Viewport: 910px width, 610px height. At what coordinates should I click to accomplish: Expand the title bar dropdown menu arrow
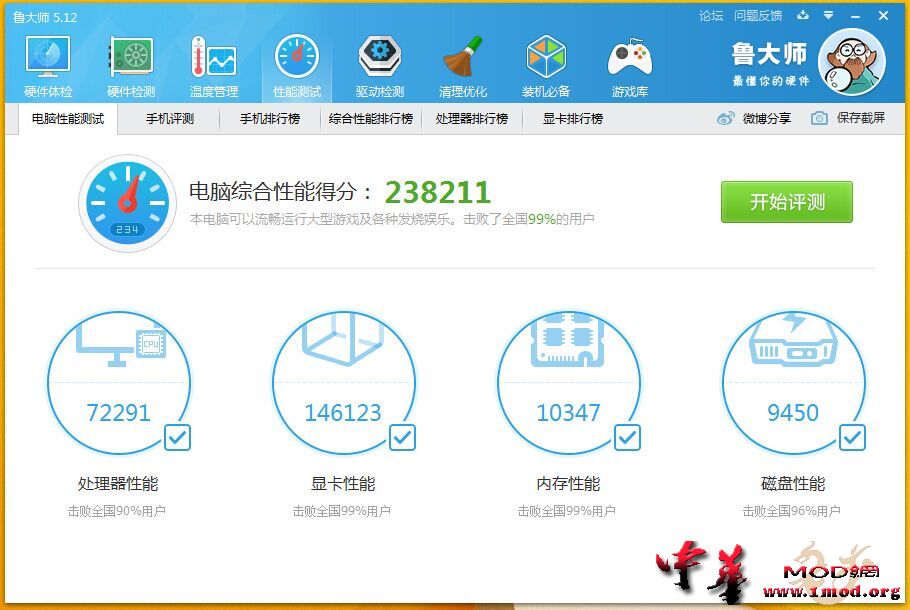pyautogui.click(x=828, y=15)
